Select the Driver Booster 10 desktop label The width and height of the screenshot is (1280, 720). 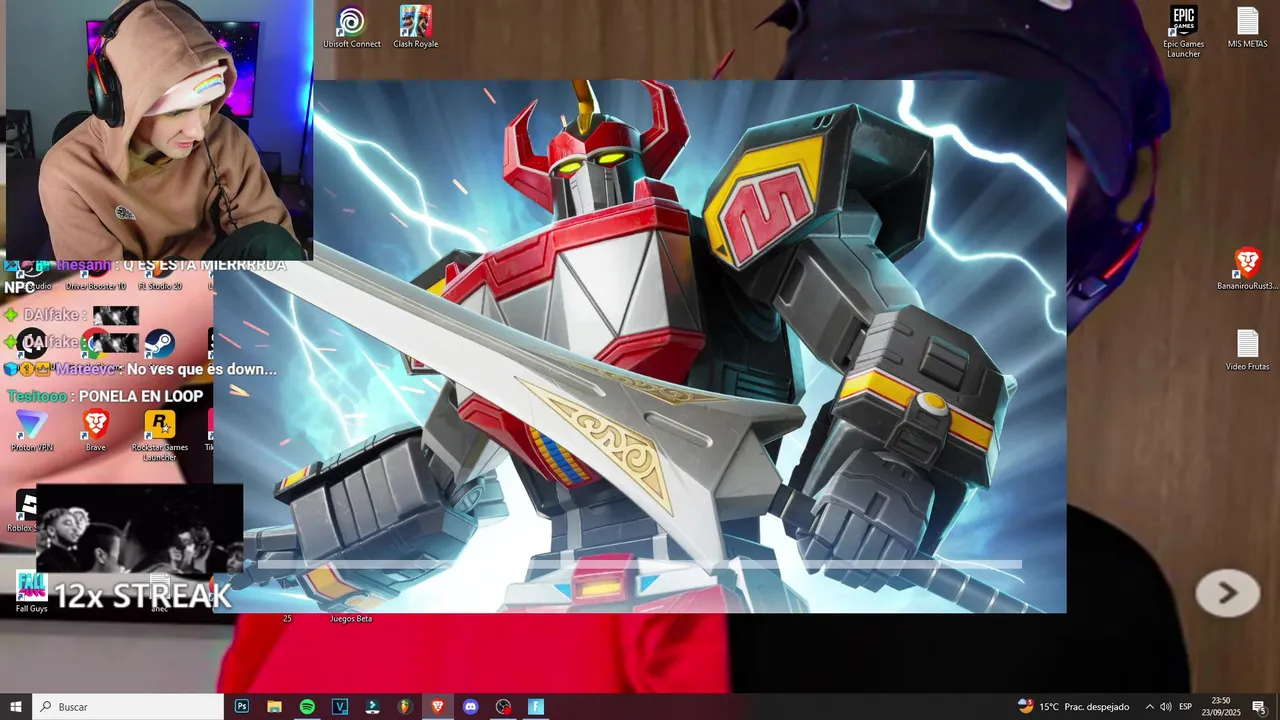click(96, 286)
